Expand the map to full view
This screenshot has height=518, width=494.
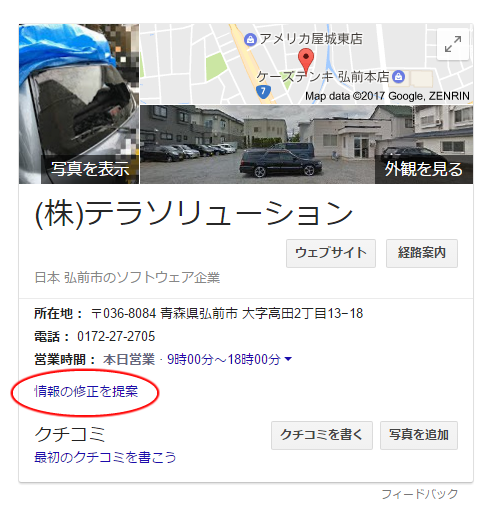tap(453, 44)
